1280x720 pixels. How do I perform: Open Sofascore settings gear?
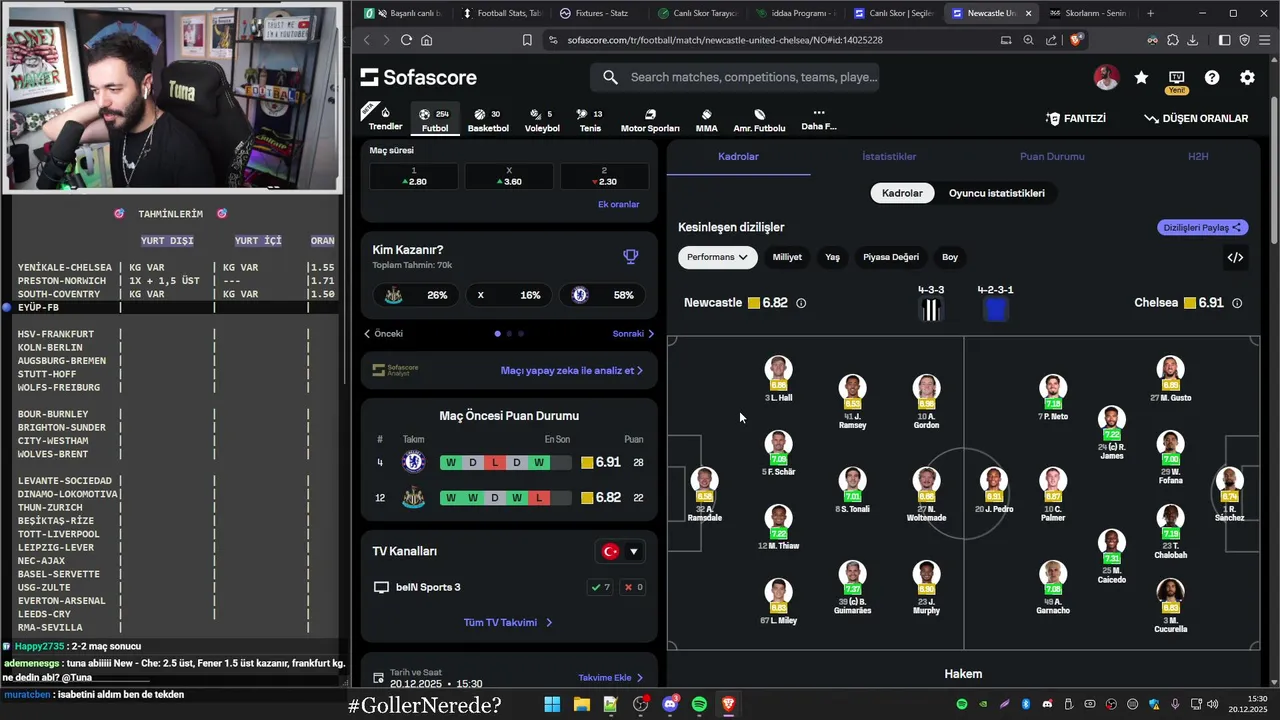1247,78
